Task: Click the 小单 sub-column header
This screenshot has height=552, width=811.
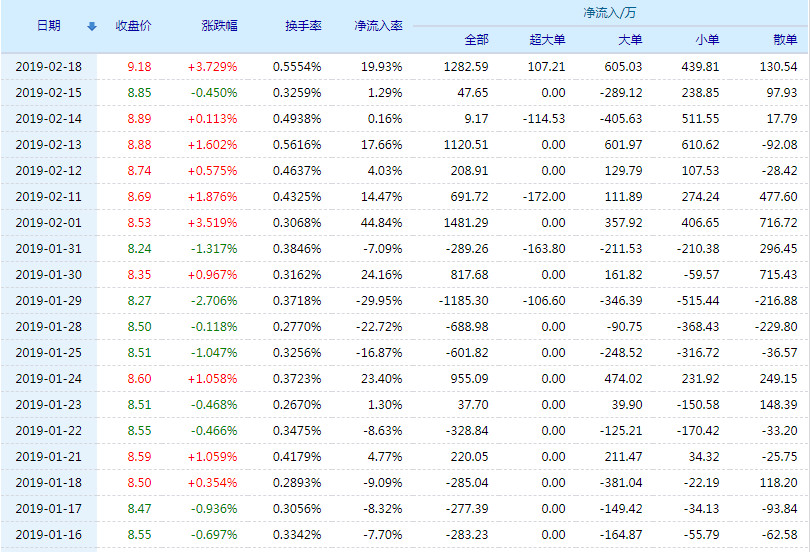Action: [706, 40]
